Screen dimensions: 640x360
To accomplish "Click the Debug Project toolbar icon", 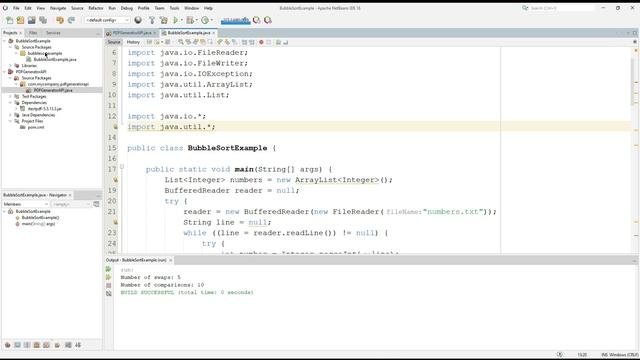I will point(190,20).
